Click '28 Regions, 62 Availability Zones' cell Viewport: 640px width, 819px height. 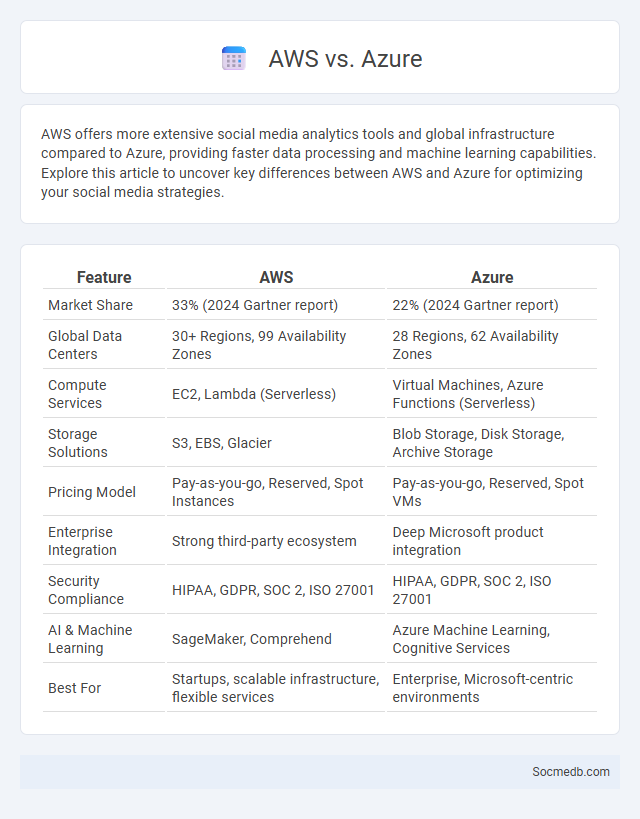475,345
